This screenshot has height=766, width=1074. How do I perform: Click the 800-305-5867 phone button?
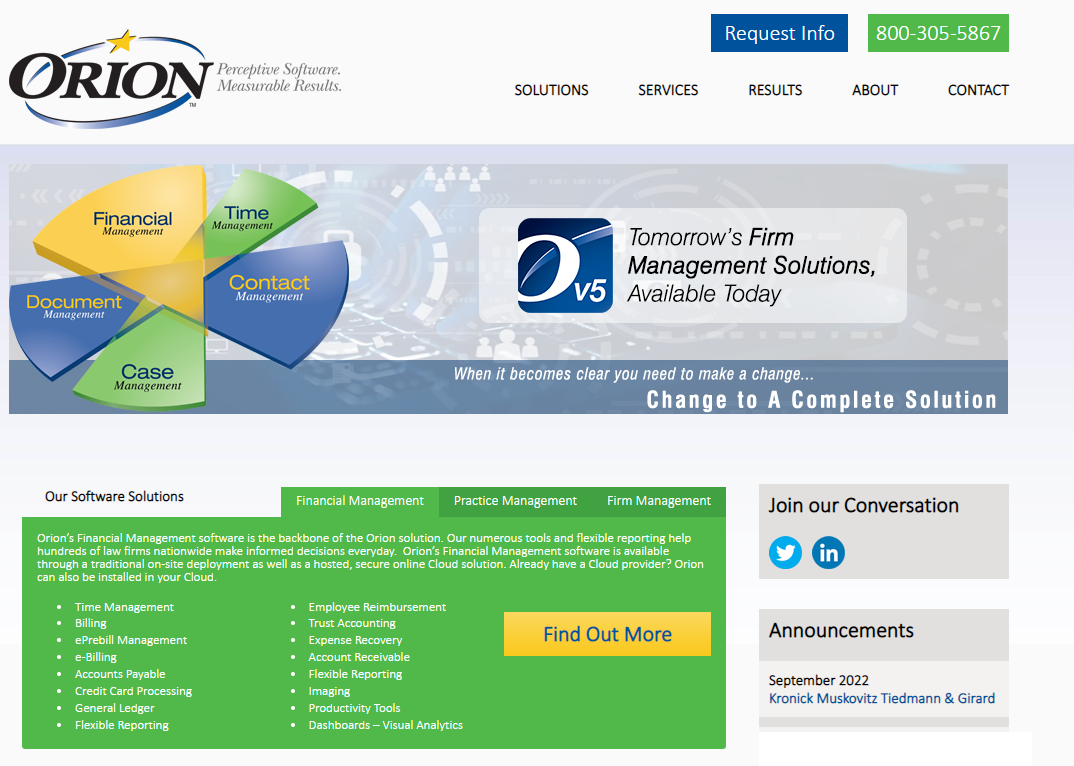938,33
